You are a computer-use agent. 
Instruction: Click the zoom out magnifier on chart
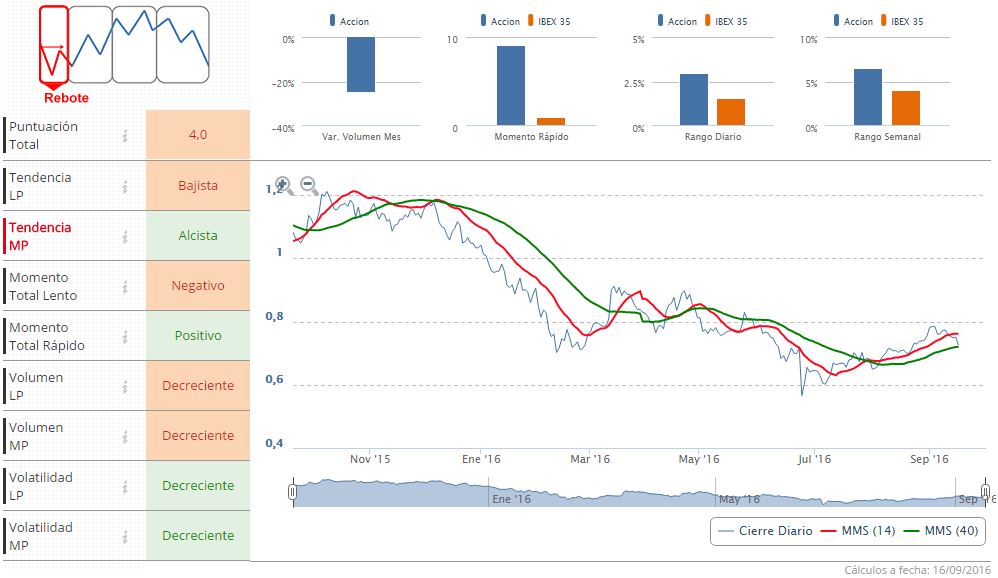(309, 185)
